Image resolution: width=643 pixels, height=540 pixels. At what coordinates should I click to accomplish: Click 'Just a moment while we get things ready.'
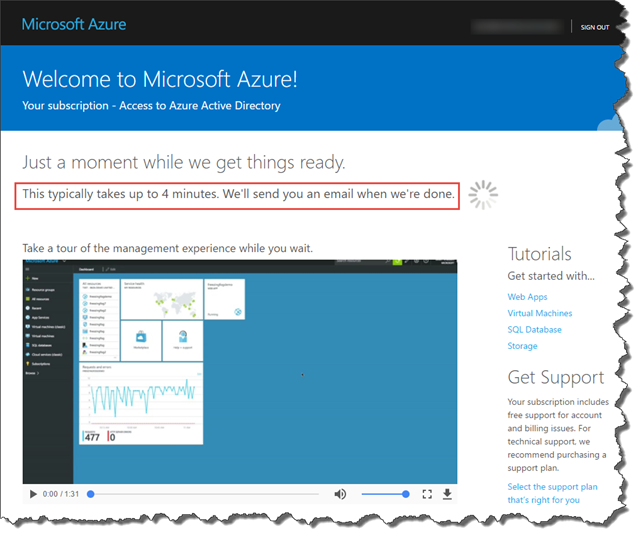pyautogui.click(x=184, y=163)
